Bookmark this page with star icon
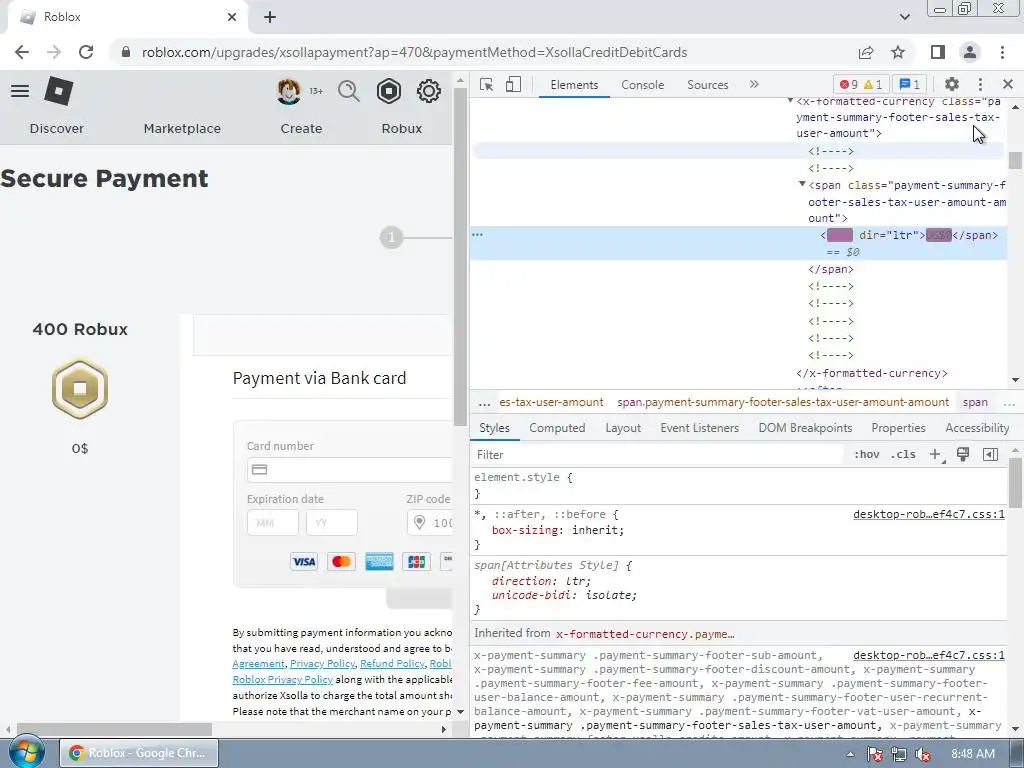Viewport: 1024px width, 768px height. tap(898, 52)
